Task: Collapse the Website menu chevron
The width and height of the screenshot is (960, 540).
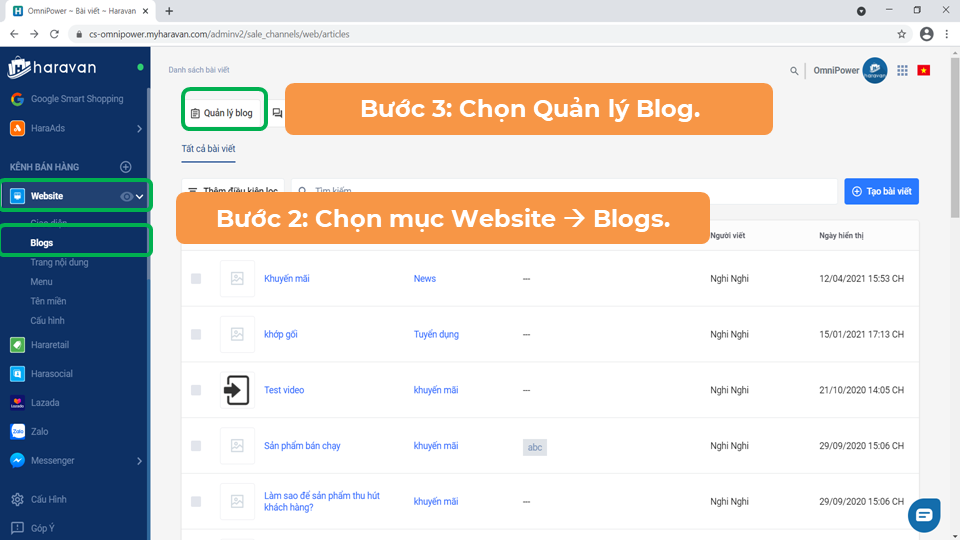Action: coord(140,197)
